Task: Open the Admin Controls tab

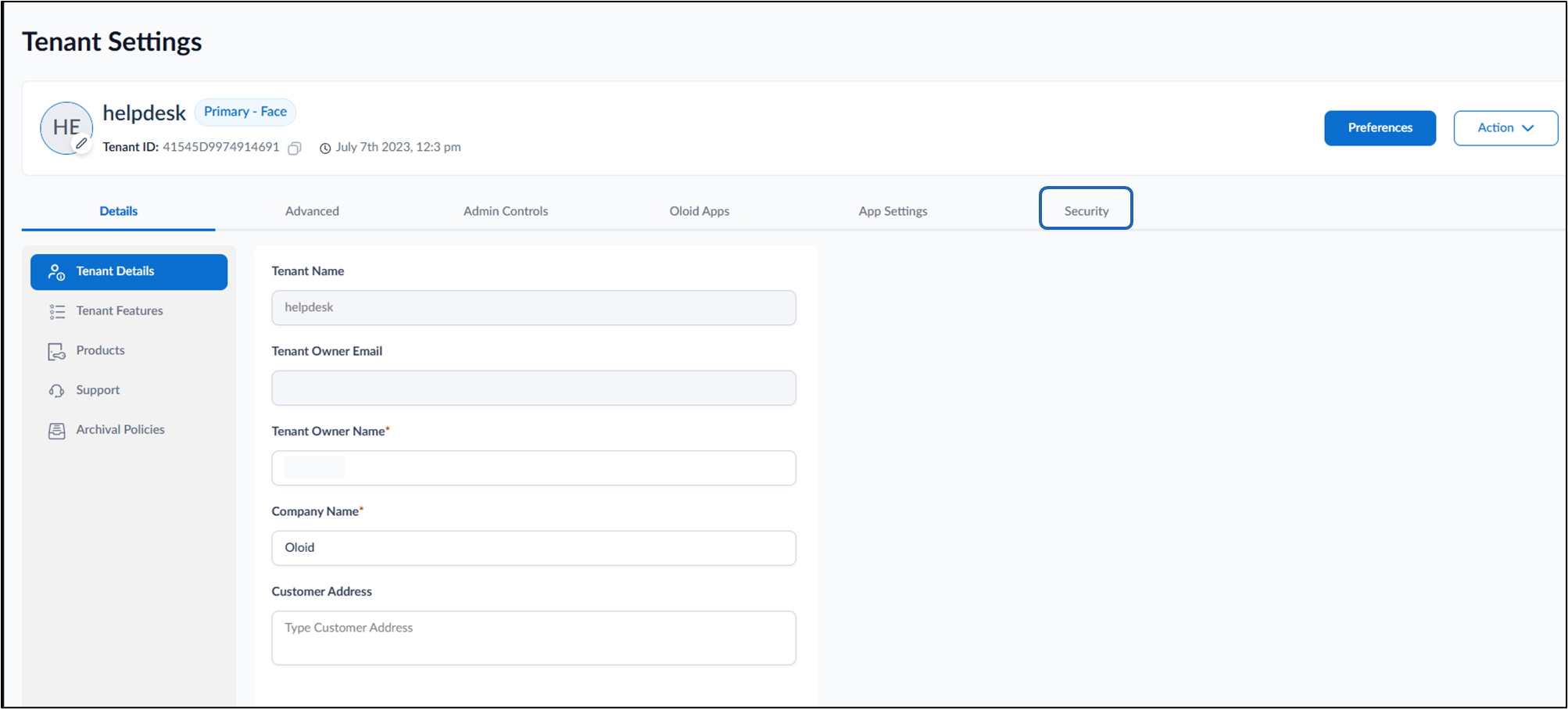Action: pos(506,211)
